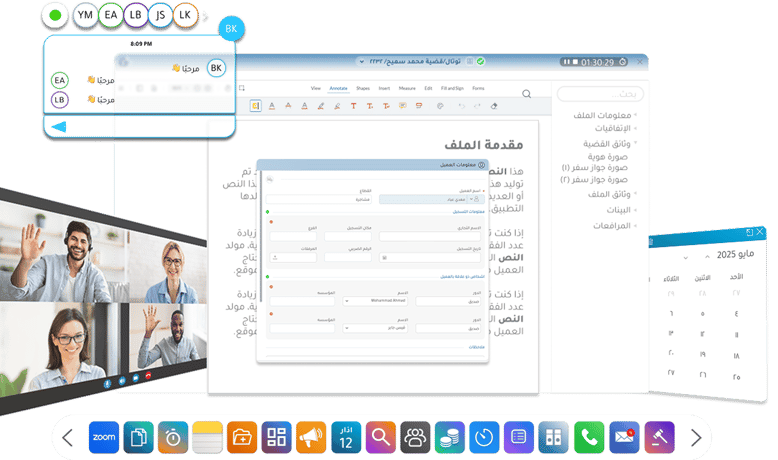
Task: Select the highlight tool in annotate toolbar
Action: (x=256, y=106)
